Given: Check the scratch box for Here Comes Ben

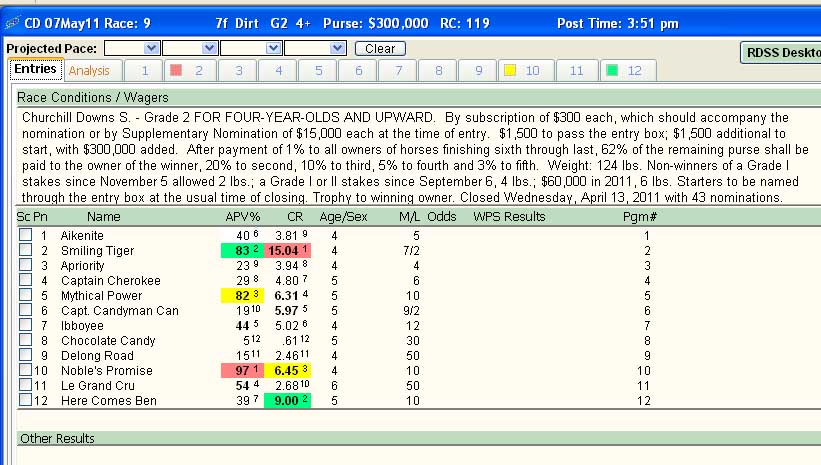Looking at the screenshot, I should 25,400.
